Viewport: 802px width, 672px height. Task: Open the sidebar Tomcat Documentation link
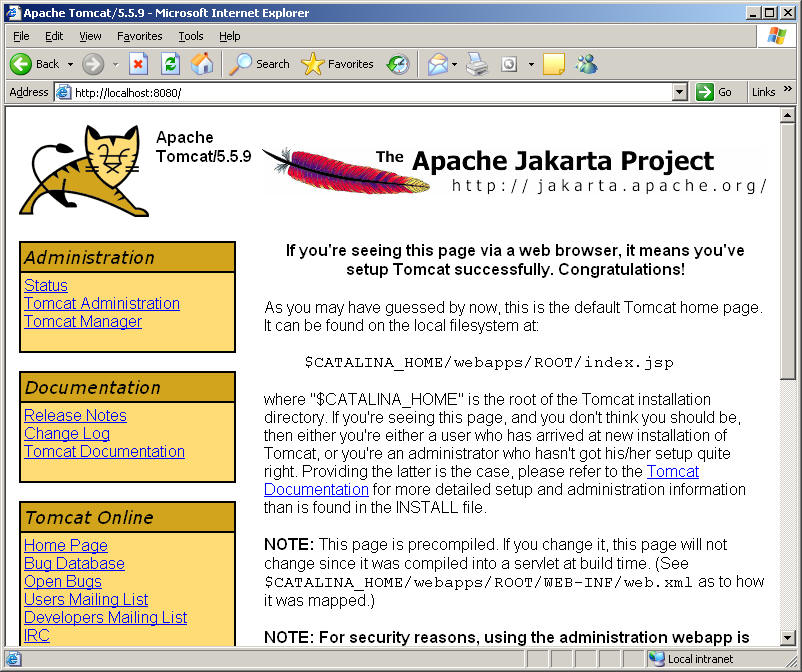(104, 451)
